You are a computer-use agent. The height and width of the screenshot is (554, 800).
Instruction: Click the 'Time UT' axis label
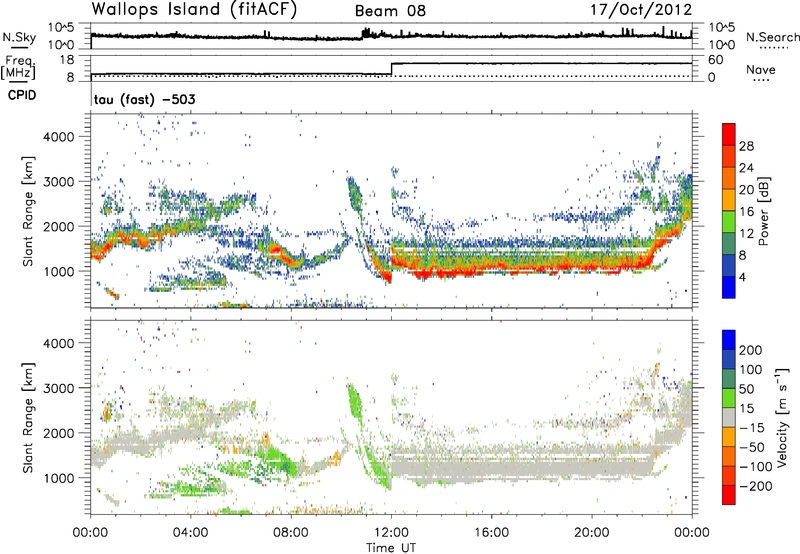pos(391,548)
